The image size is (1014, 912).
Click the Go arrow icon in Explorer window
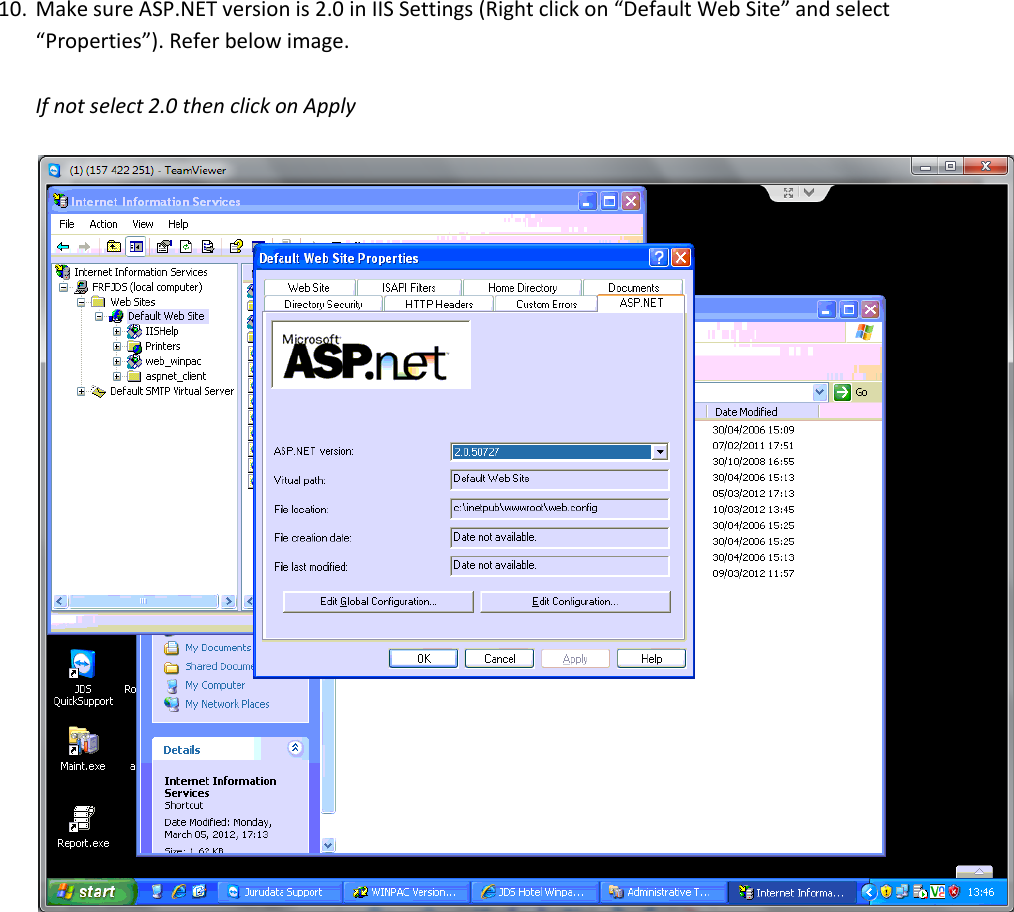[842, 392]
